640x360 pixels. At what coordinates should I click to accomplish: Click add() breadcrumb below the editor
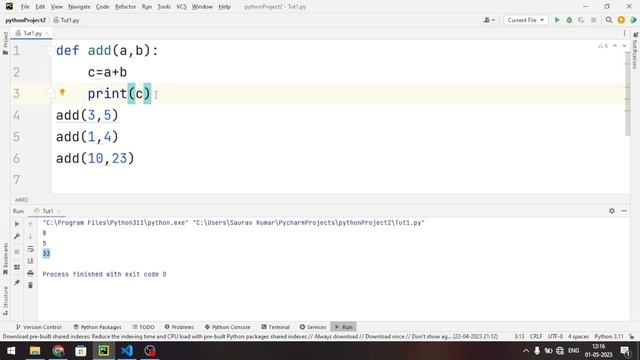21,200
